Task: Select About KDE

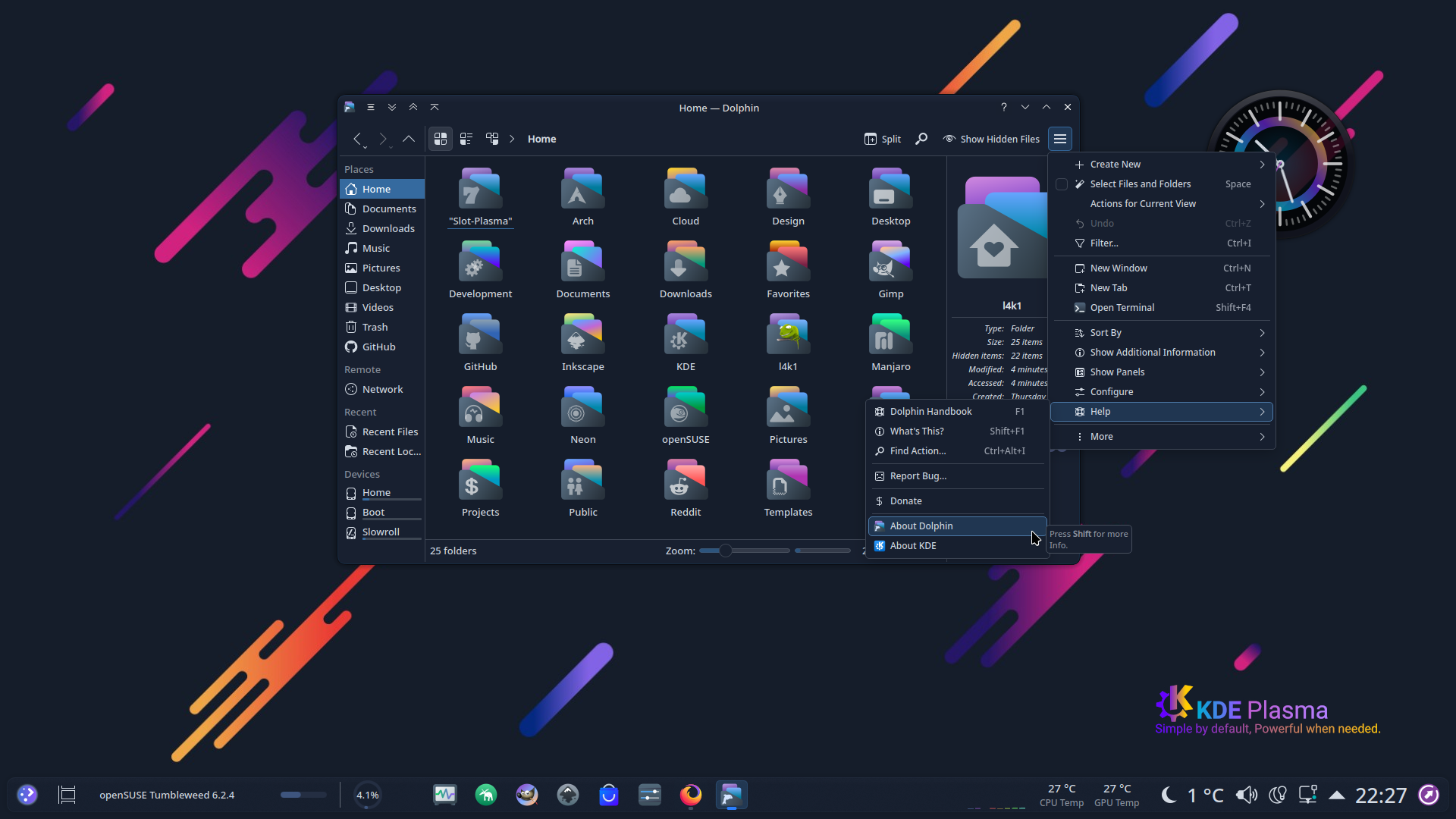Action: click(x=958, y=546)
